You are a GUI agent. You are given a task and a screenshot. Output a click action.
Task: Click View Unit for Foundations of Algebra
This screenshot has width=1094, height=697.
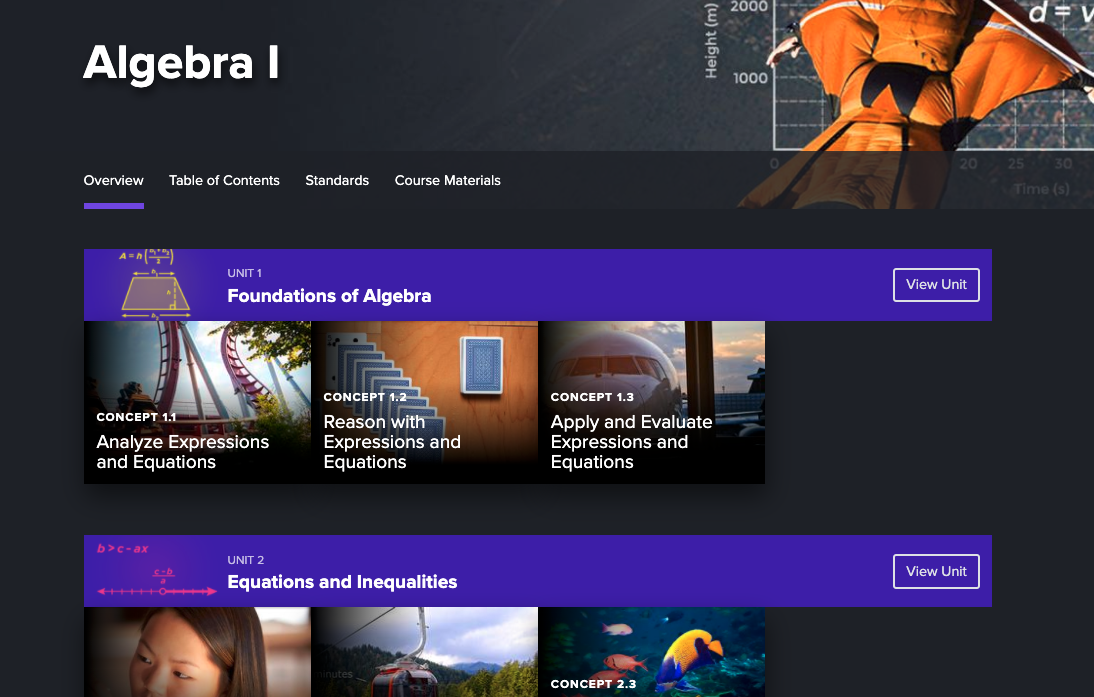coord(936,285)
